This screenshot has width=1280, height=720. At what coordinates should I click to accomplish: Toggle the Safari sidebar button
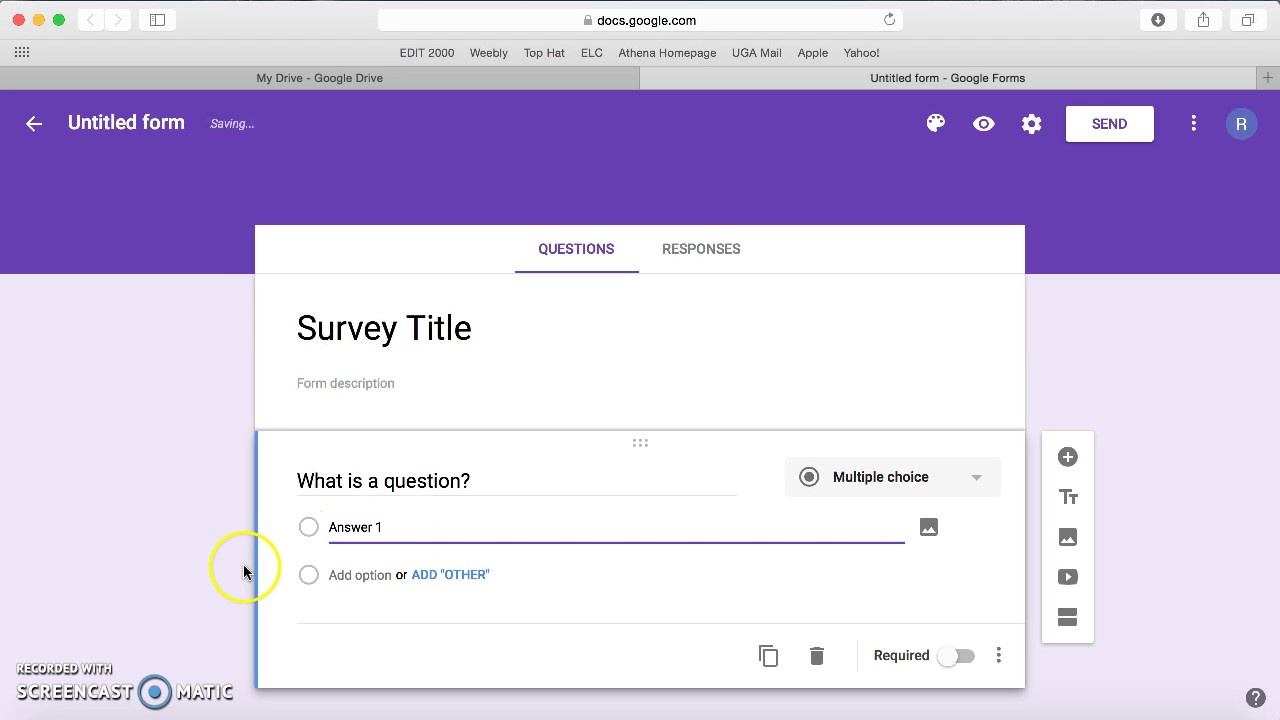[157, 20]
